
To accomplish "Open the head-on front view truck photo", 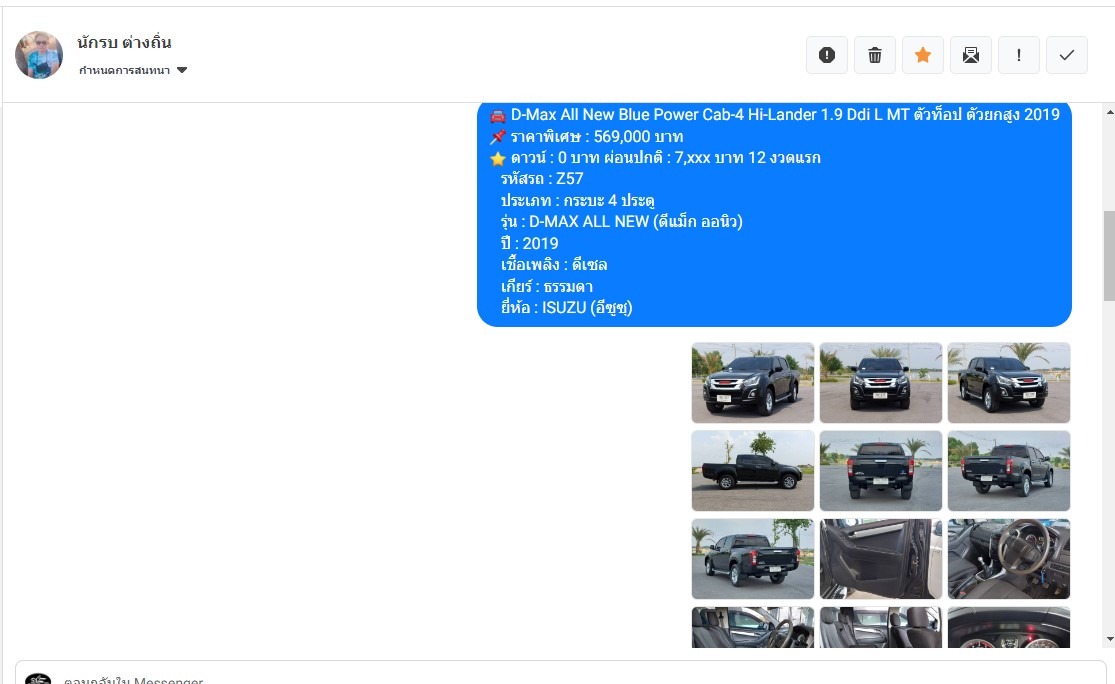I will pos(881,383).
